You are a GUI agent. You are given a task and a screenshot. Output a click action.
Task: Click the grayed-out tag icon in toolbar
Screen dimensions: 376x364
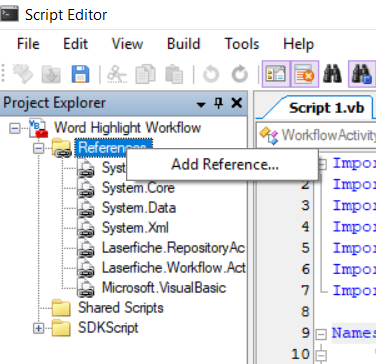click(x=23, y=74)
